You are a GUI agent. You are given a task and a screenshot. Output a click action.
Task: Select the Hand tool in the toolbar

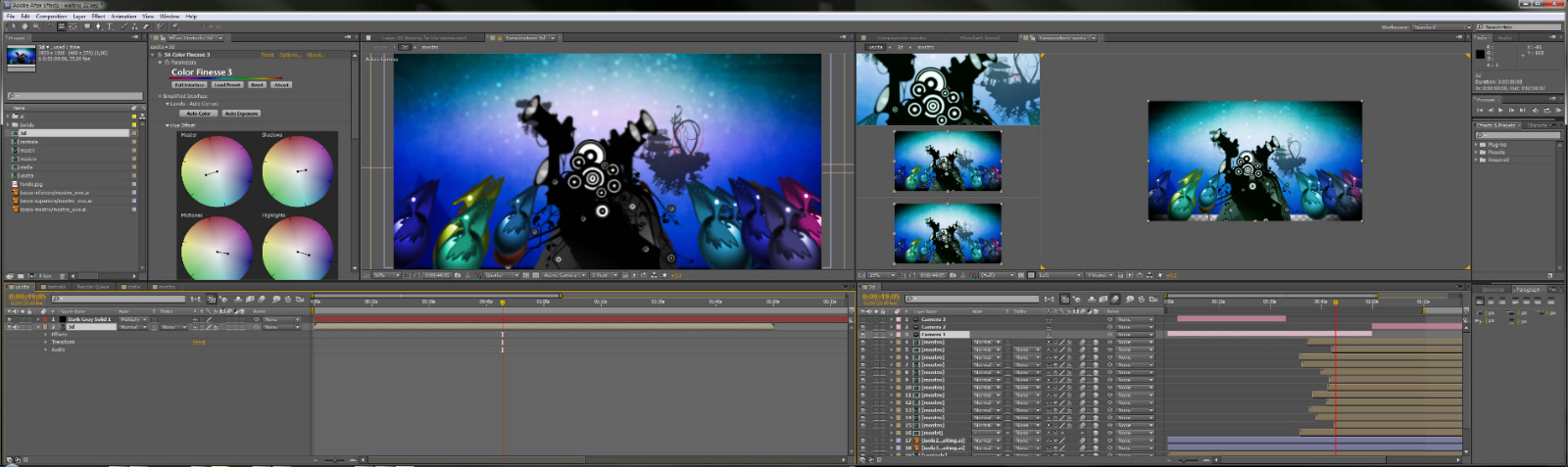pyautogui.click(x=25, y=26)
